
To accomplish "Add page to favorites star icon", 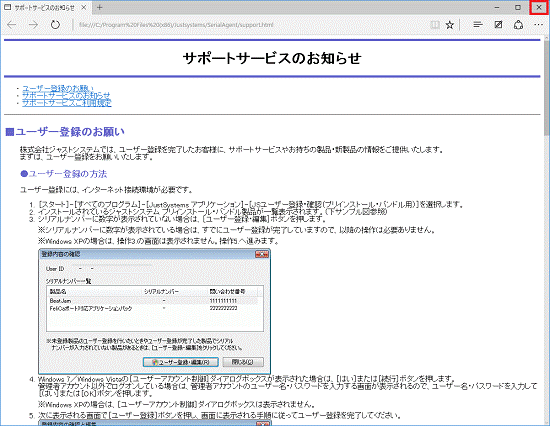I will [x=450, y=25].
